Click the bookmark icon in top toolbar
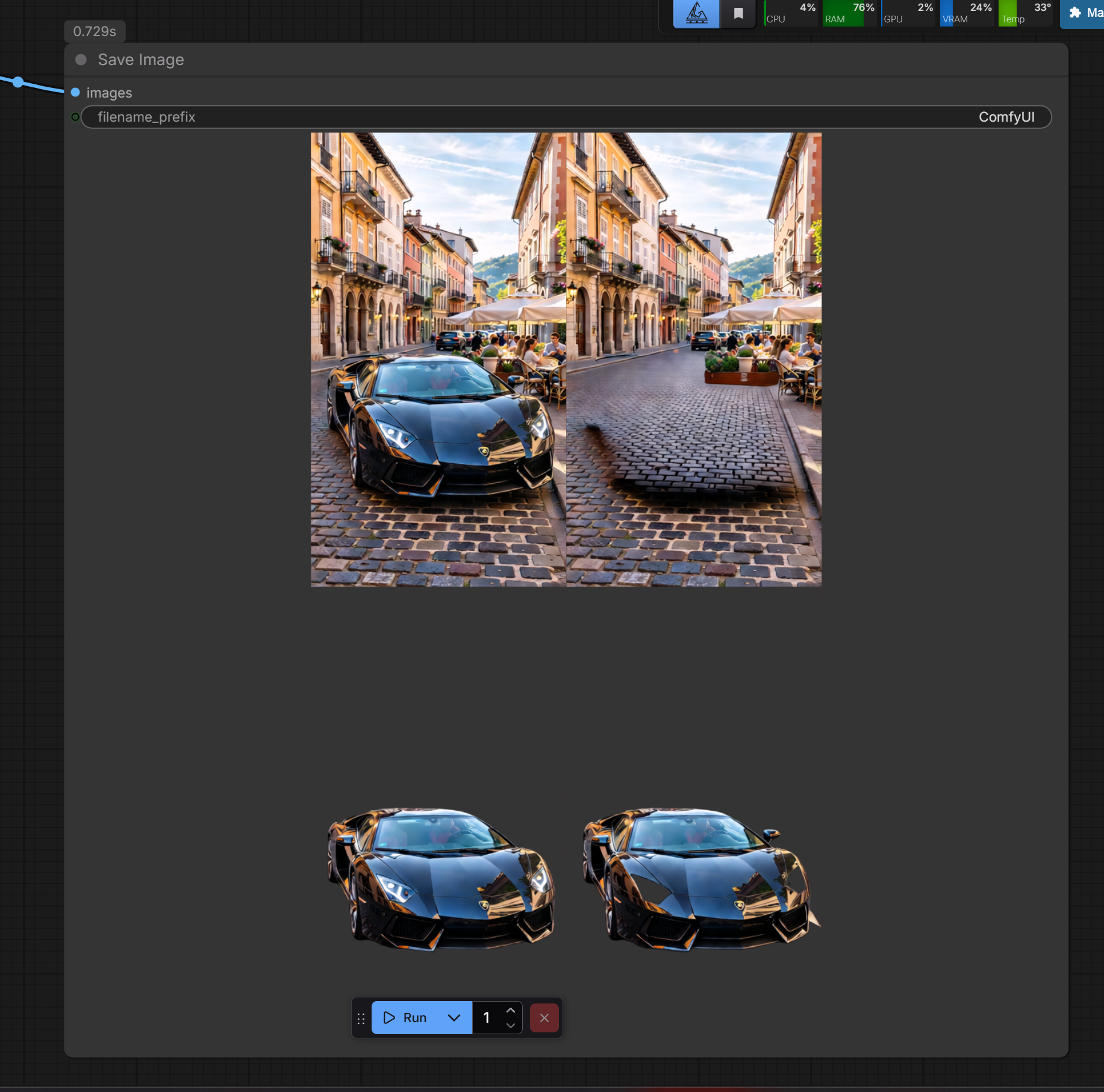The image size is (1104, 1092). point(738,13)
